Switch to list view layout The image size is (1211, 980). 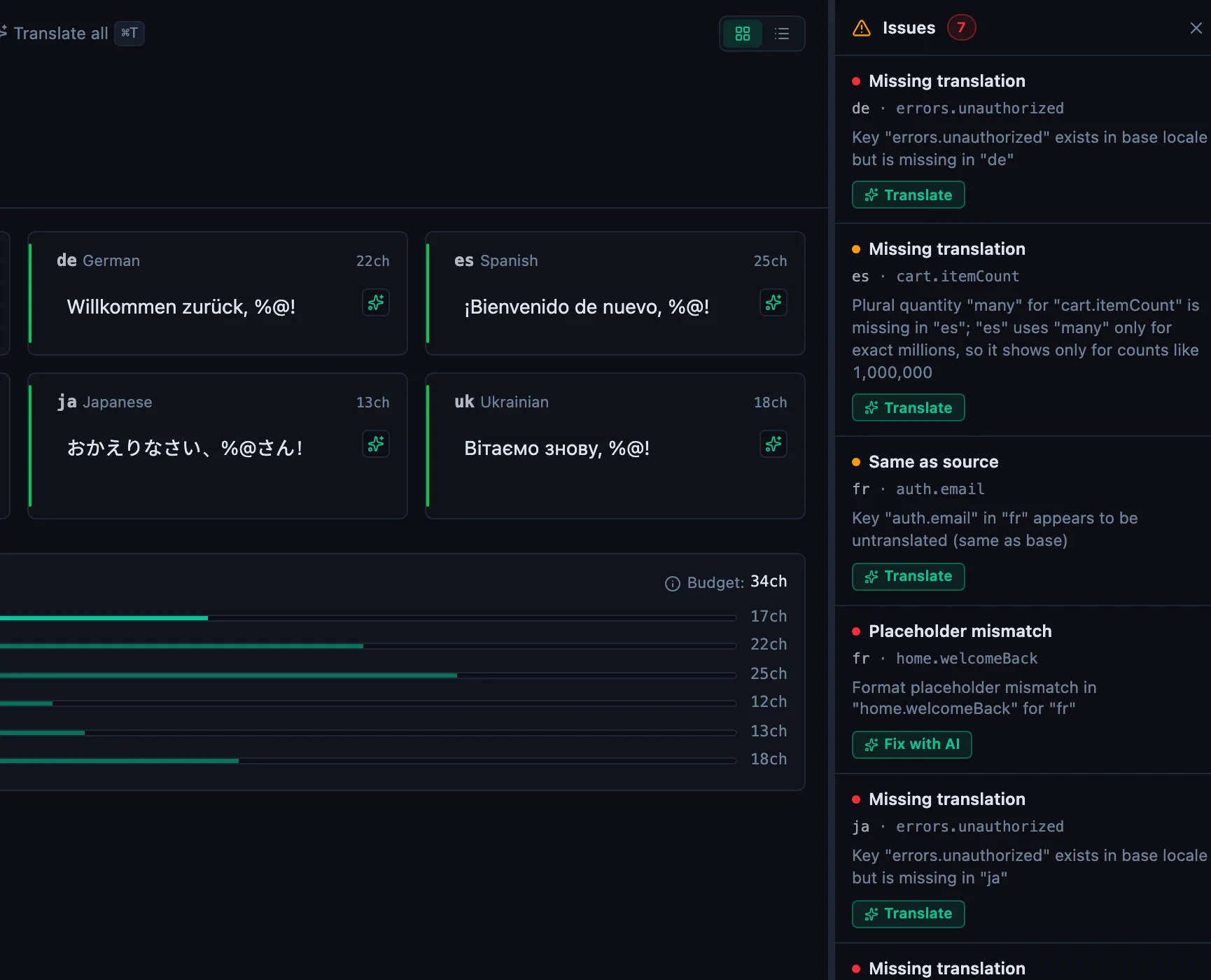pos(782,34)
